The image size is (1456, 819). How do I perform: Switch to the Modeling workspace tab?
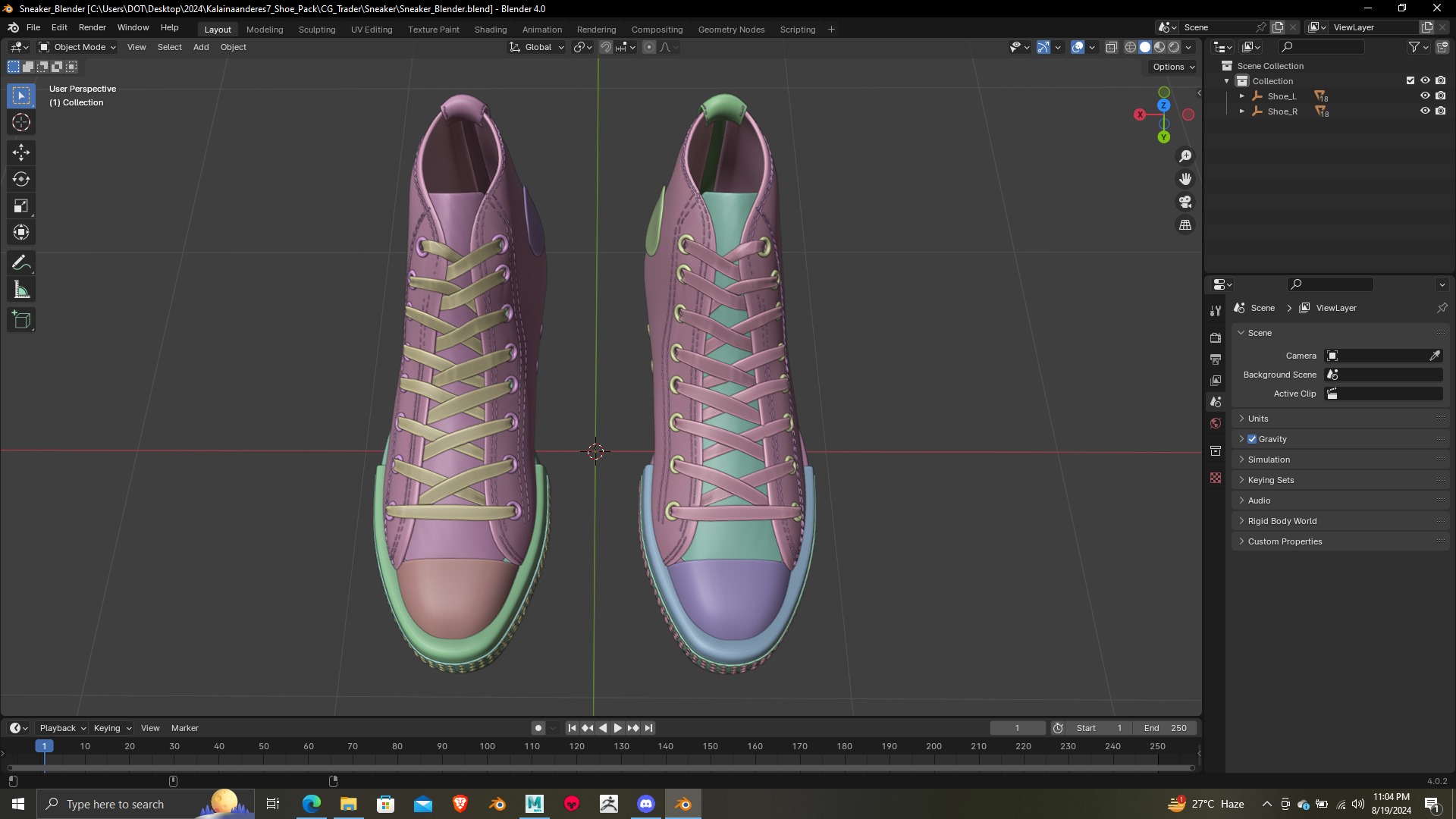265,30
